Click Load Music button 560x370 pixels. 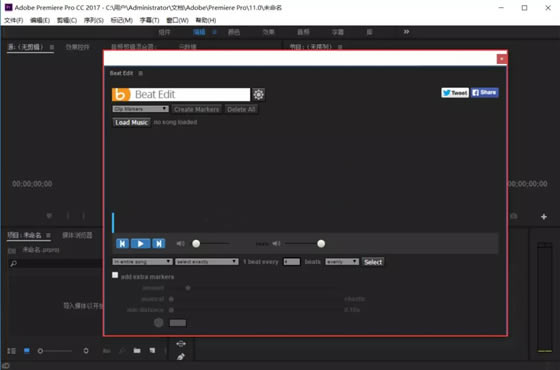tap(131, 122)
